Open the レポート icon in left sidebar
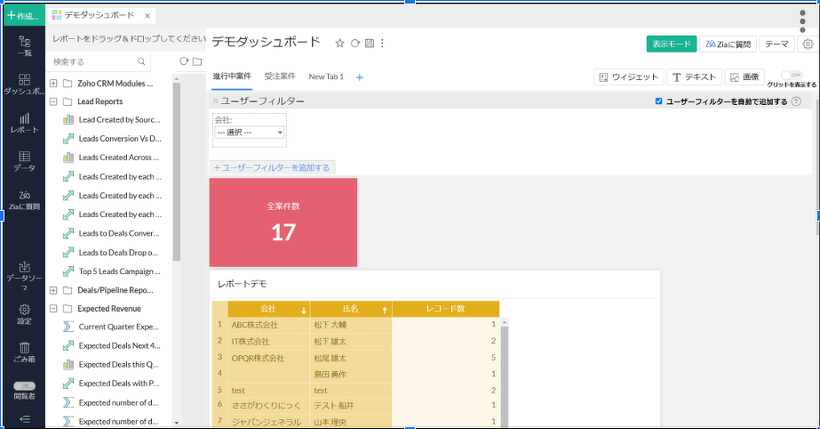This screenshot has width=820, height=429. (x=23, y=123)
